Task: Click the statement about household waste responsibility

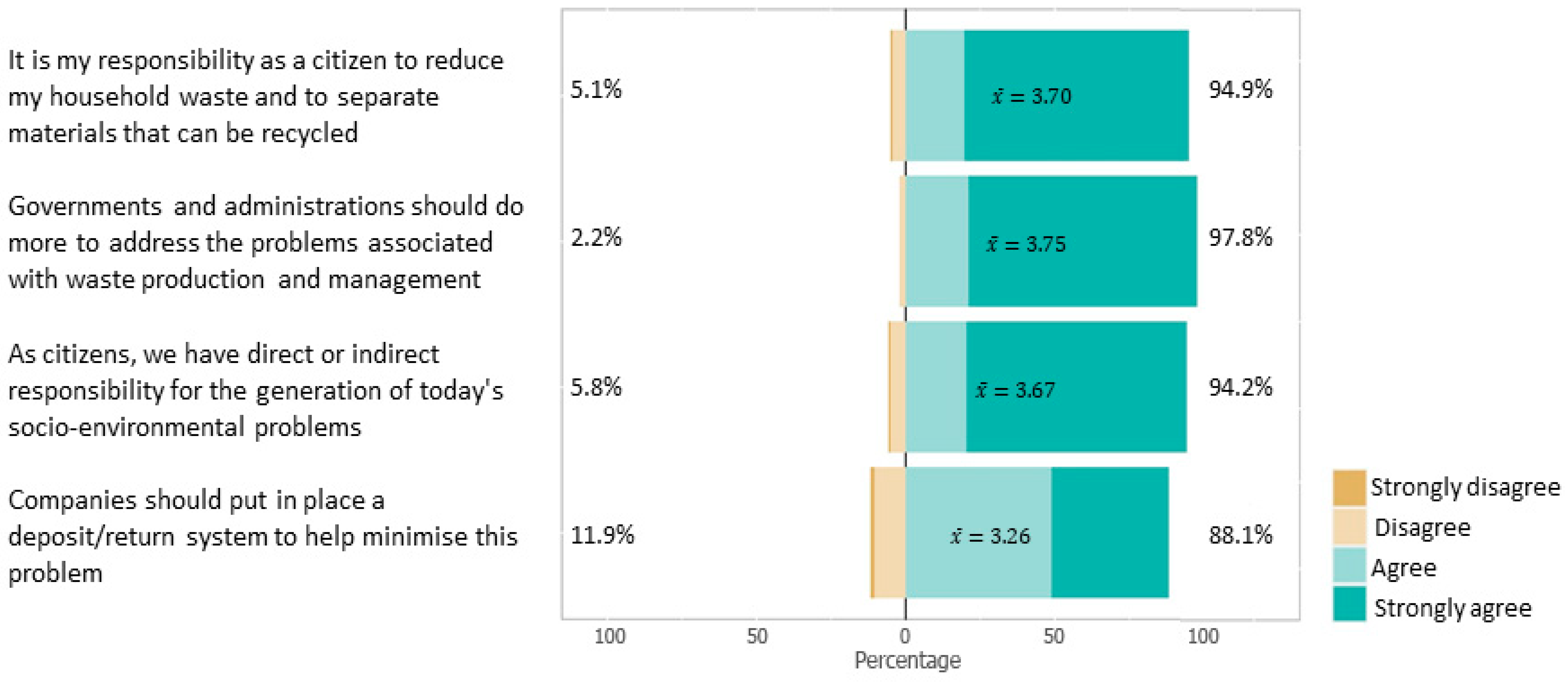Action: (256, 96)
